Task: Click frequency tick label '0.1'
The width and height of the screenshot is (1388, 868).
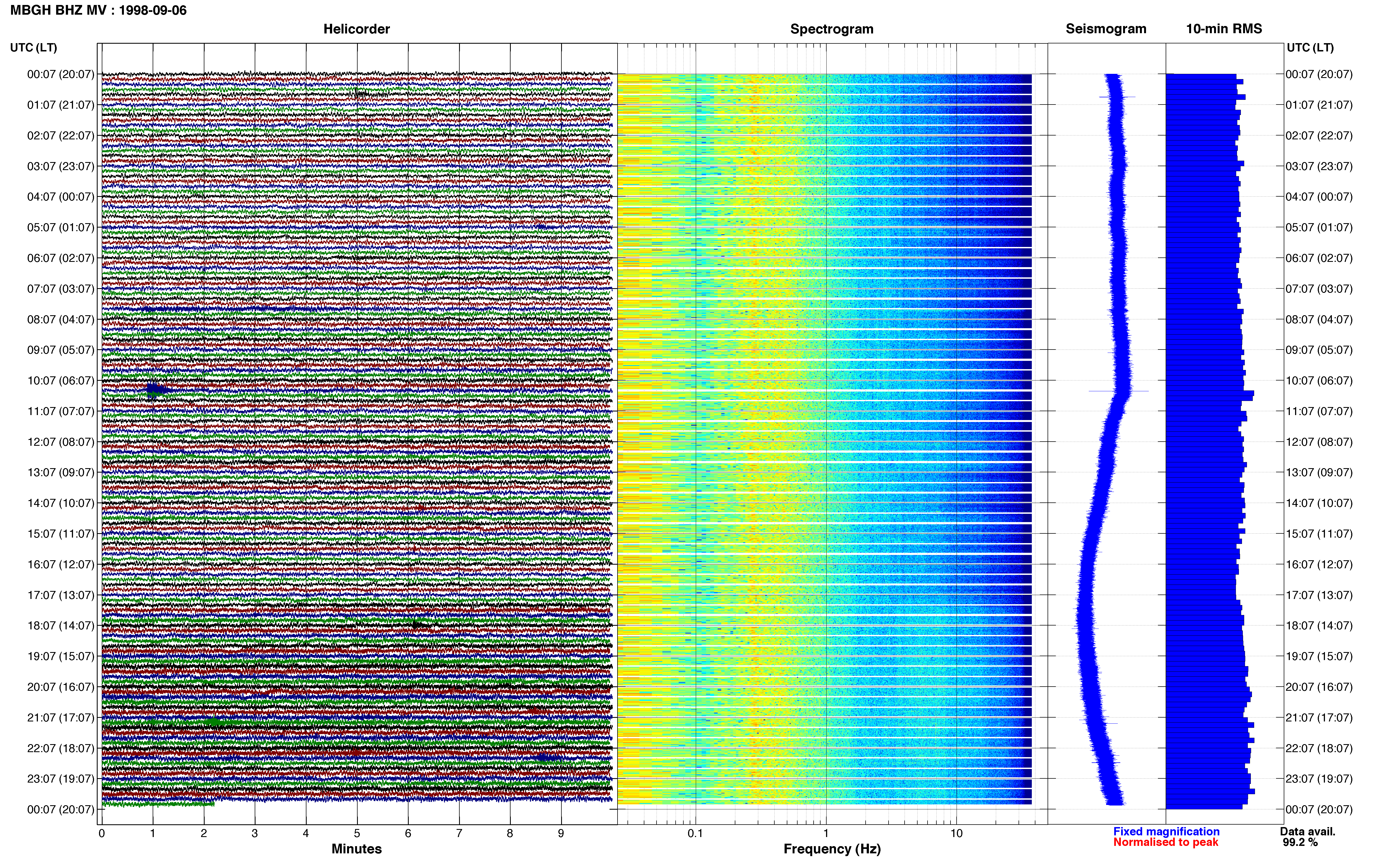Action: coord(696,833)
